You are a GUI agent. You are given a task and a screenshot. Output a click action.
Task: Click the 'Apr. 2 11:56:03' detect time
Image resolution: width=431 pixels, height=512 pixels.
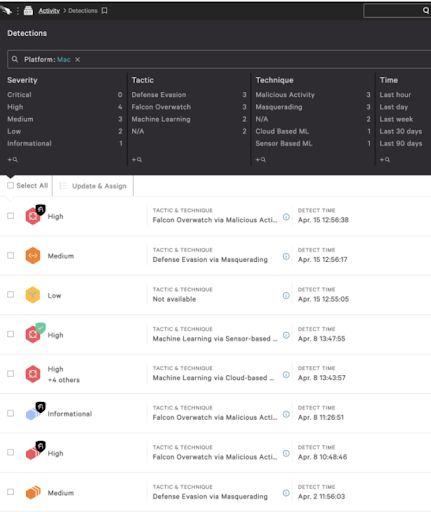(x=321, y=496)
